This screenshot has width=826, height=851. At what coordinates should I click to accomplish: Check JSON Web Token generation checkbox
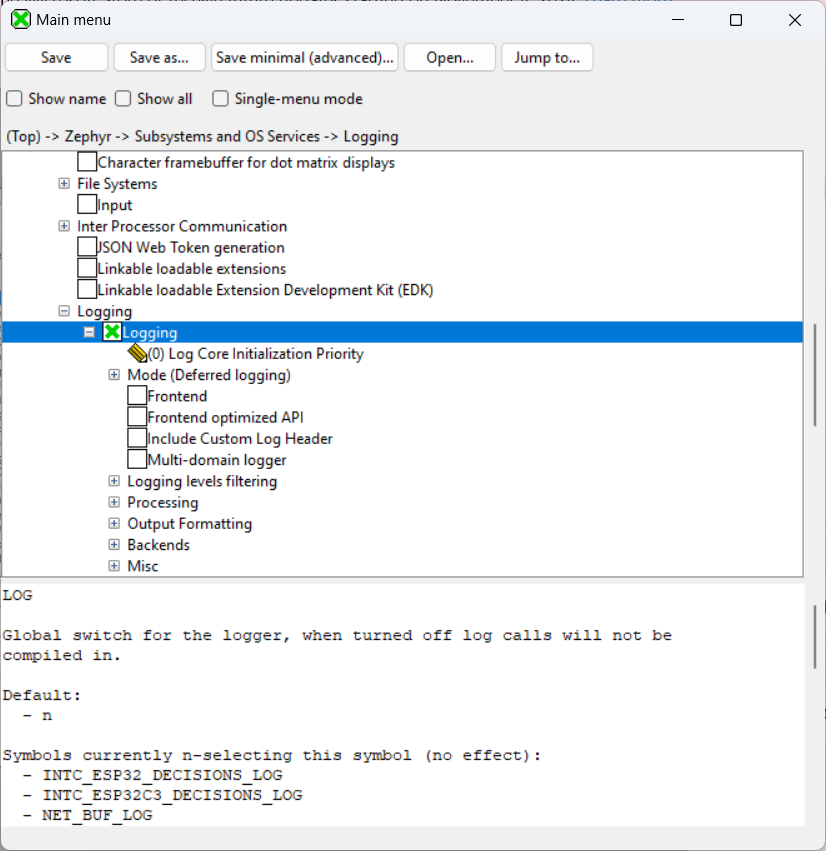(x=87, y=246)
